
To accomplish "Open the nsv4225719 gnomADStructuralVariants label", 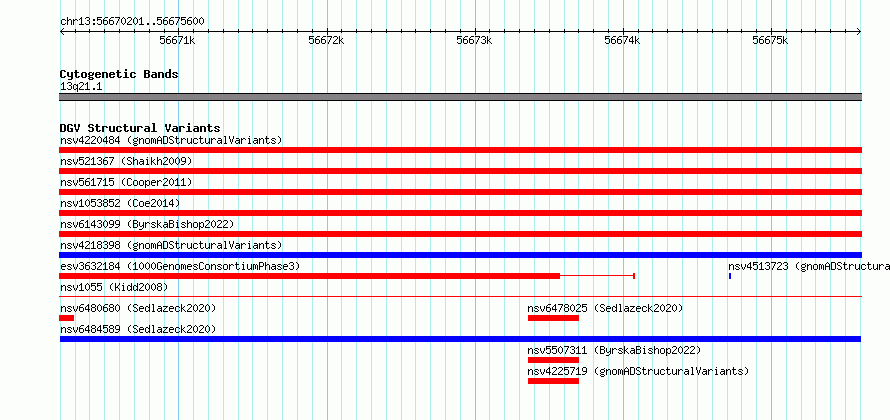I will pyautogui.click(x=638, y=371).
